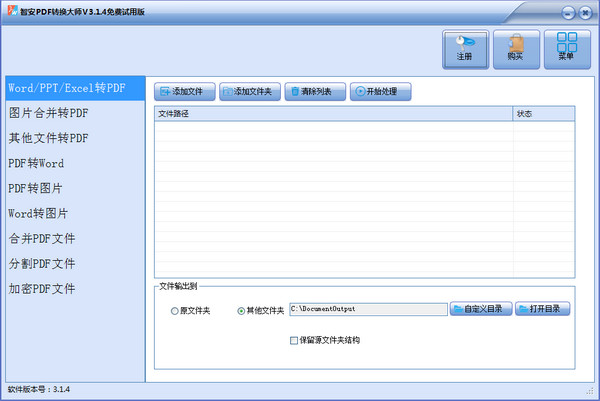Click the 注册 key icon button

465,50
